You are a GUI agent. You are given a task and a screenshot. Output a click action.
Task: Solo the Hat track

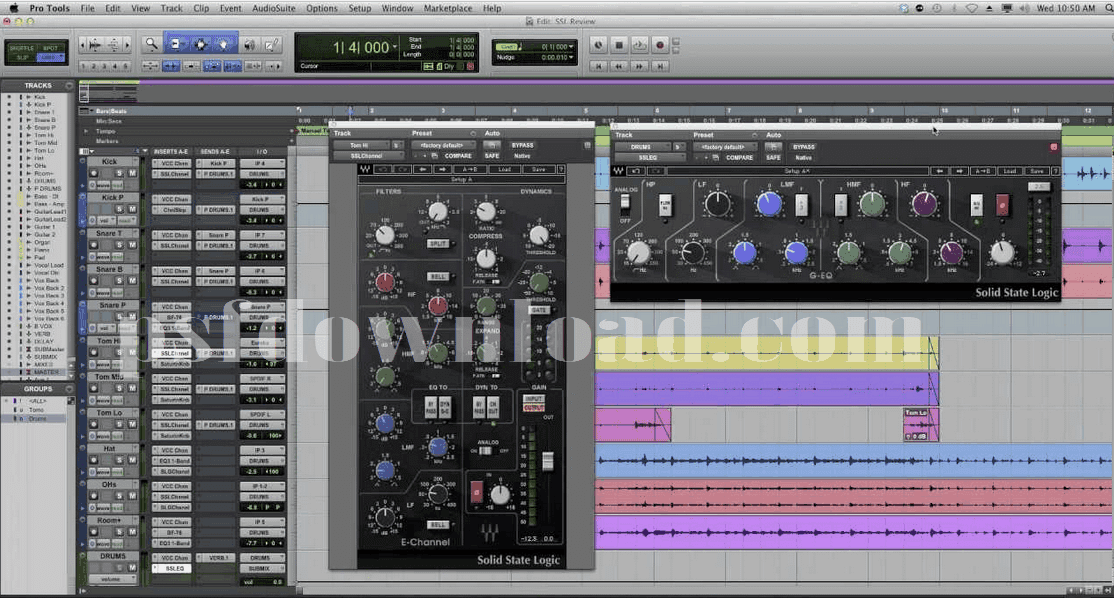click(x=119, y=460)
